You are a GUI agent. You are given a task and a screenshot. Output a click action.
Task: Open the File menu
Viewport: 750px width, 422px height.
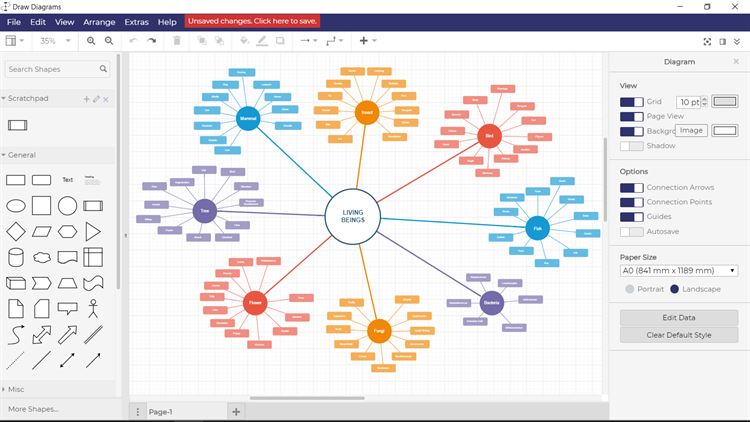click(x=13, y=22)
